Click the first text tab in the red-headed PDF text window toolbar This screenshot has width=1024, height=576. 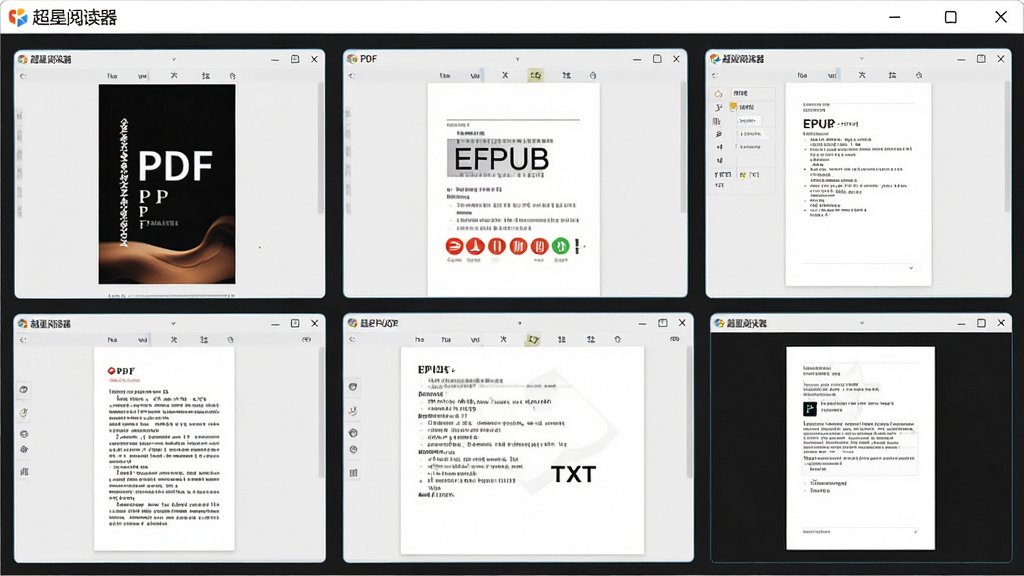coord(112,340)
